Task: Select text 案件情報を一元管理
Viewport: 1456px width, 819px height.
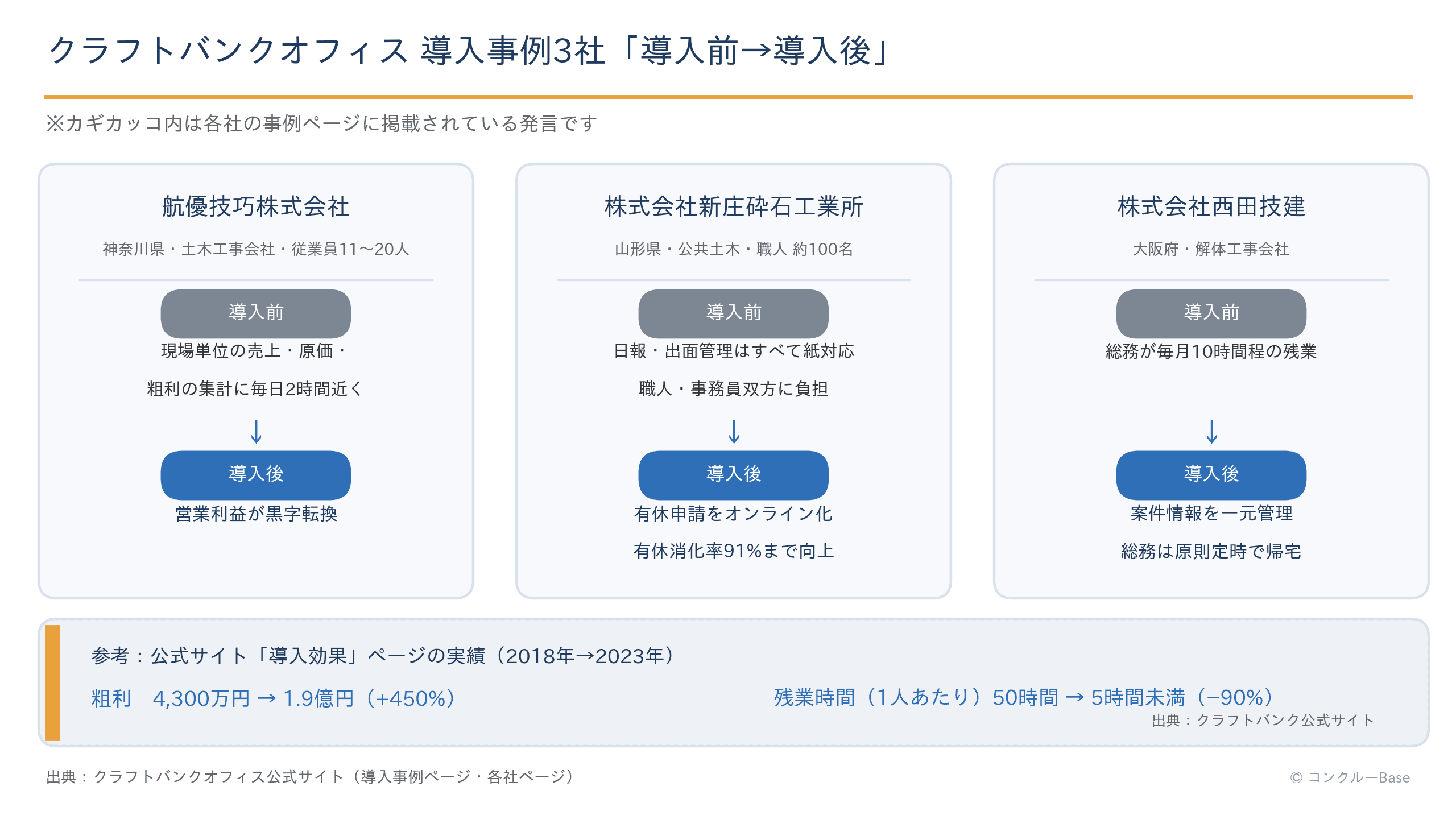Action: pyautogui.click(x=1211, y=514)
